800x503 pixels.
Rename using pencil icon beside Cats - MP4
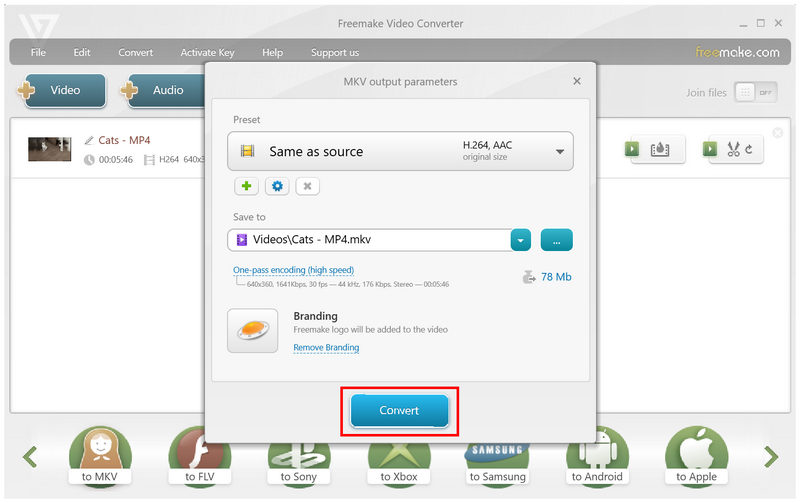pos(89,140)
